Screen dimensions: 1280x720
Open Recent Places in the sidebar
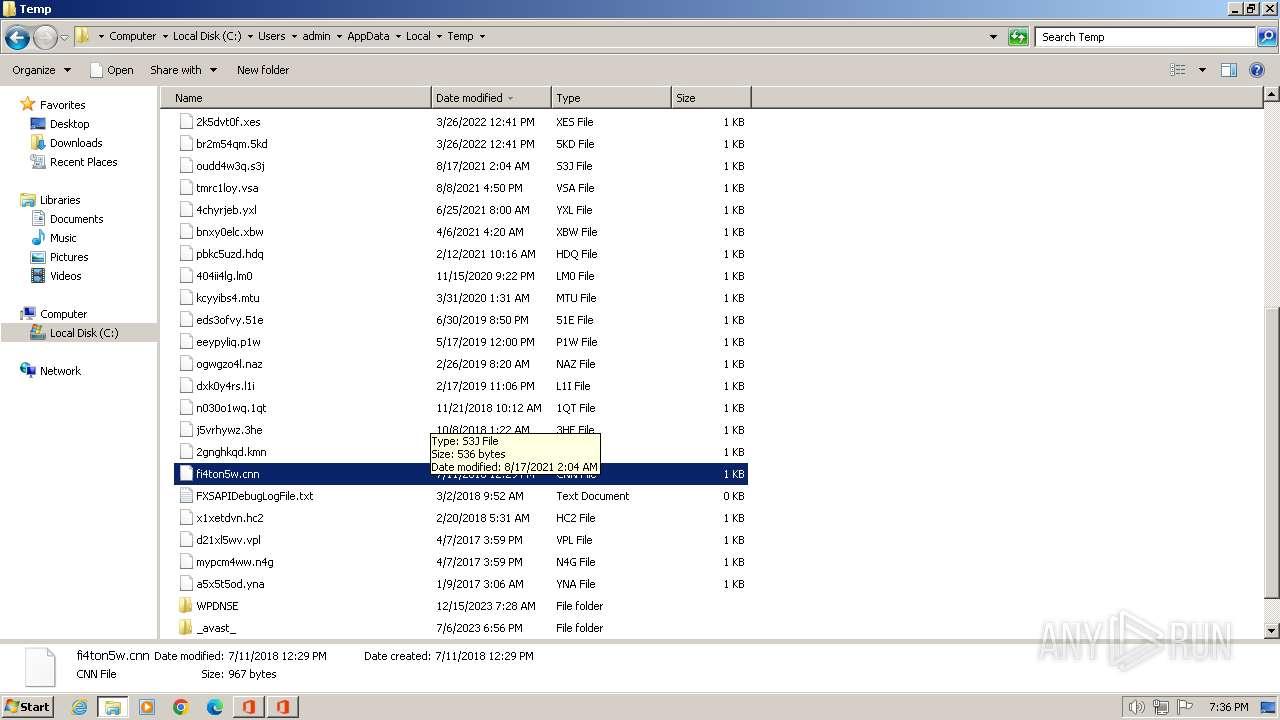pyautogui.click(x=83, y=162)
